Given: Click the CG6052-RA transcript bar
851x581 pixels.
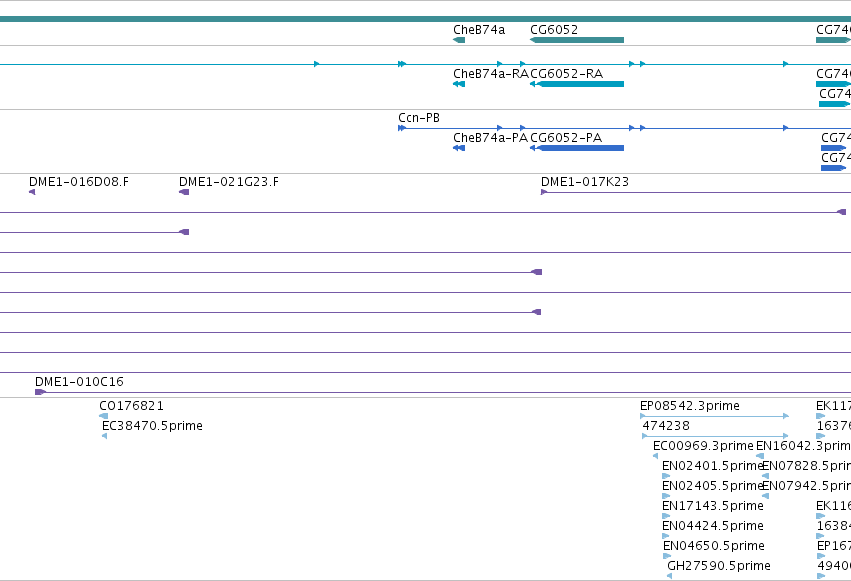Looking at the screenshot, I should [576, 84].
